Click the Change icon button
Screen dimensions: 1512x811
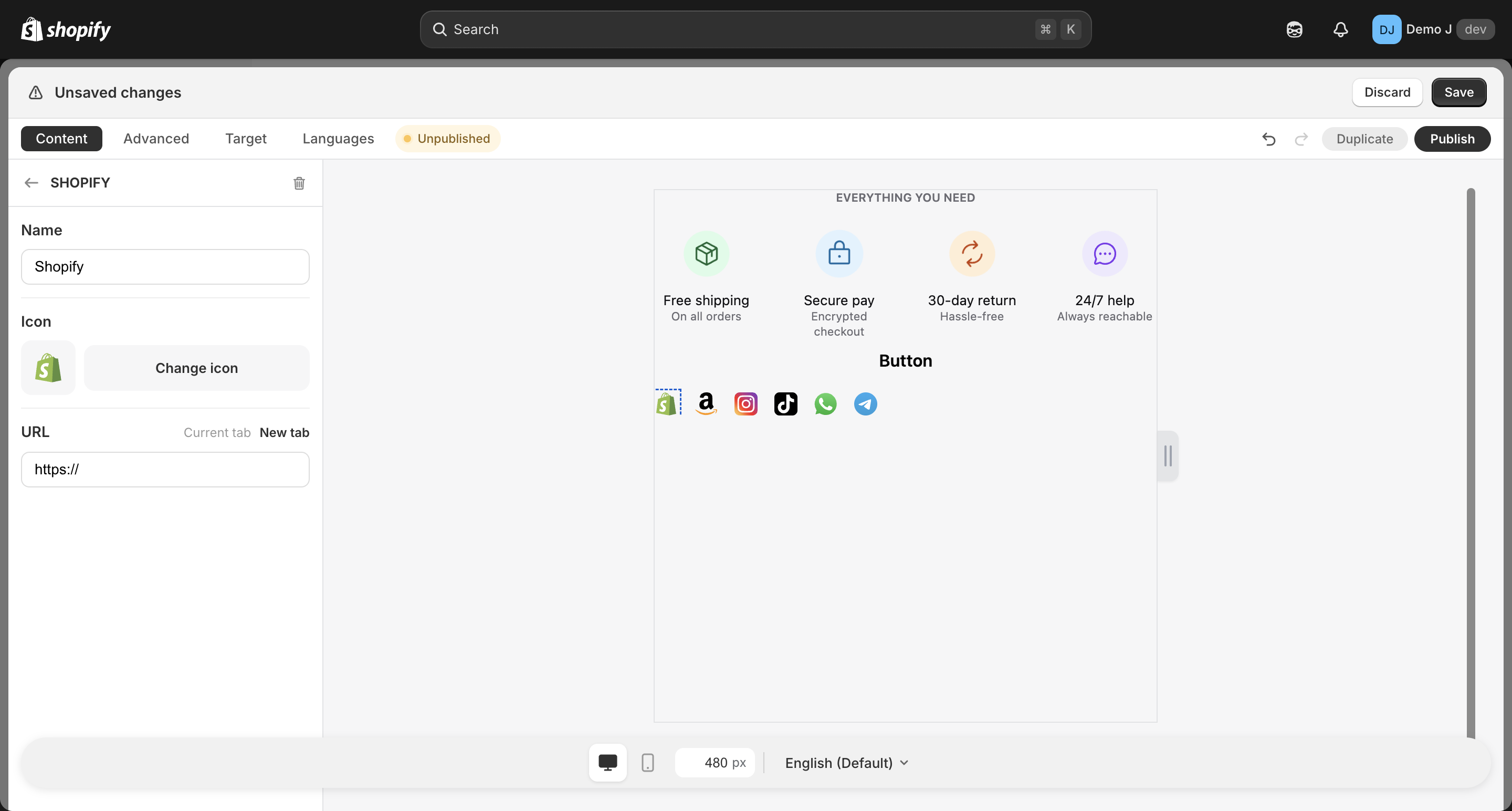coord(197,368)
